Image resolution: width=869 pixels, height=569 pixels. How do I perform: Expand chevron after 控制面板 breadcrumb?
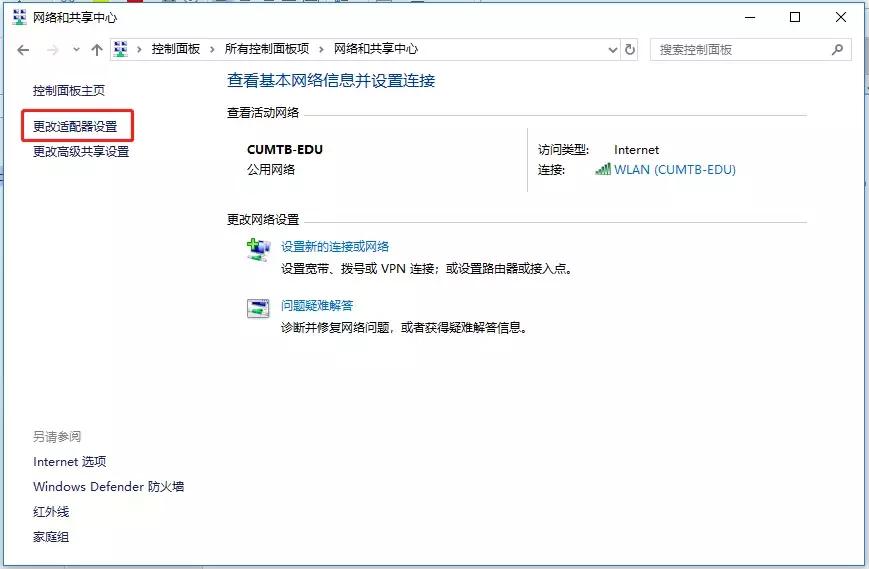coord(212,49)
